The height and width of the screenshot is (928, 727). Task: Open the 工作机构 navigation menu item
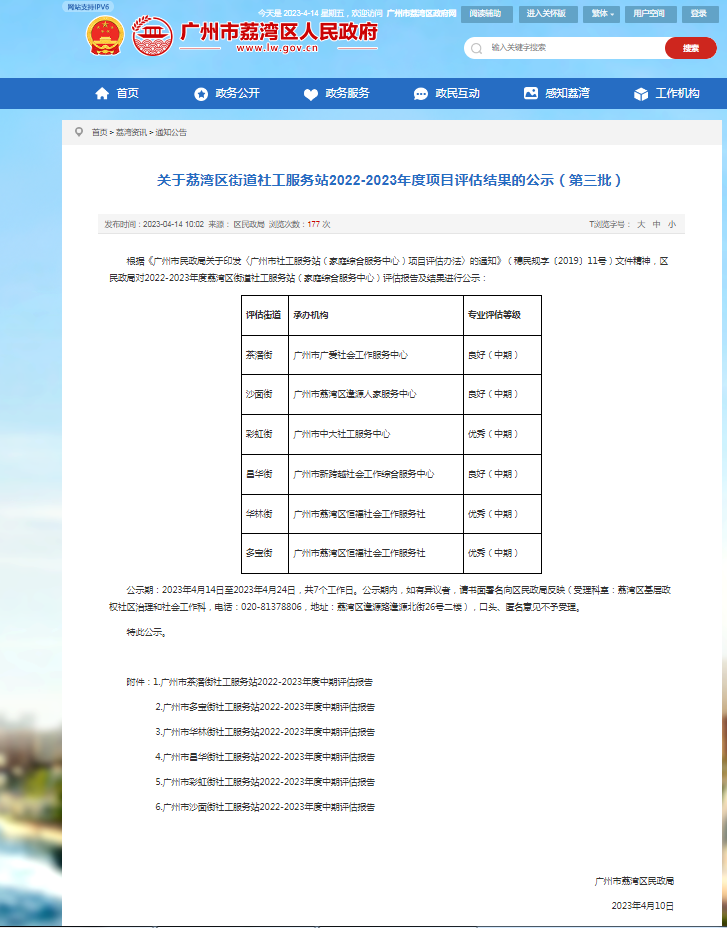pos(677,94)
